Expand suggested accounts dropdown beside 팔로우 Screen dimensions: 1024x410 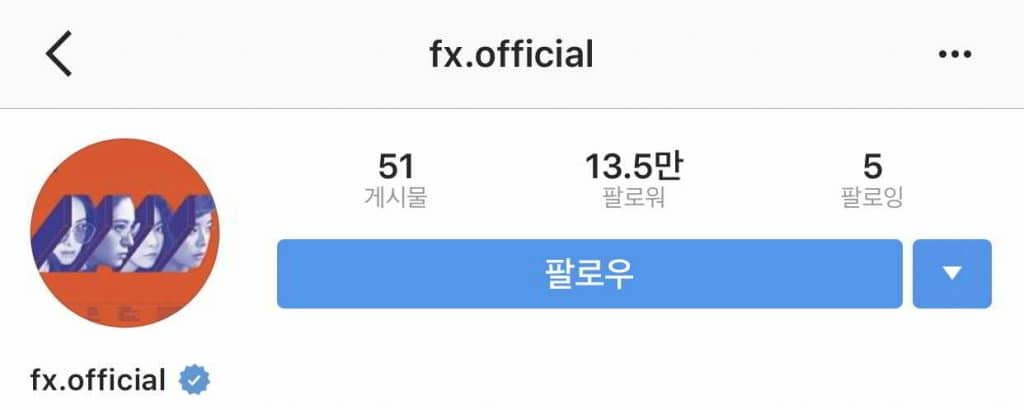point(952,274)
